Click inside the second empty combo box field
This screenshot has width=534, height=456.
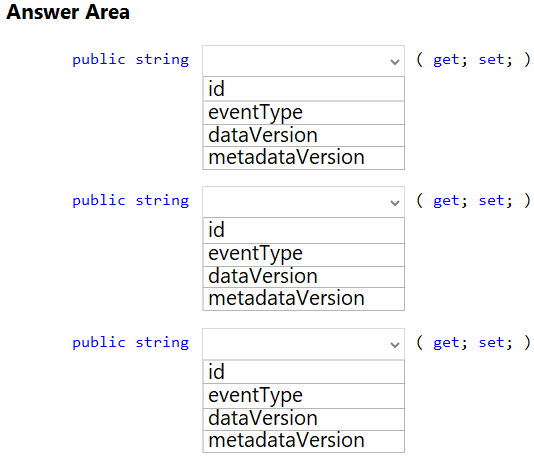click(x=303, y=202)
